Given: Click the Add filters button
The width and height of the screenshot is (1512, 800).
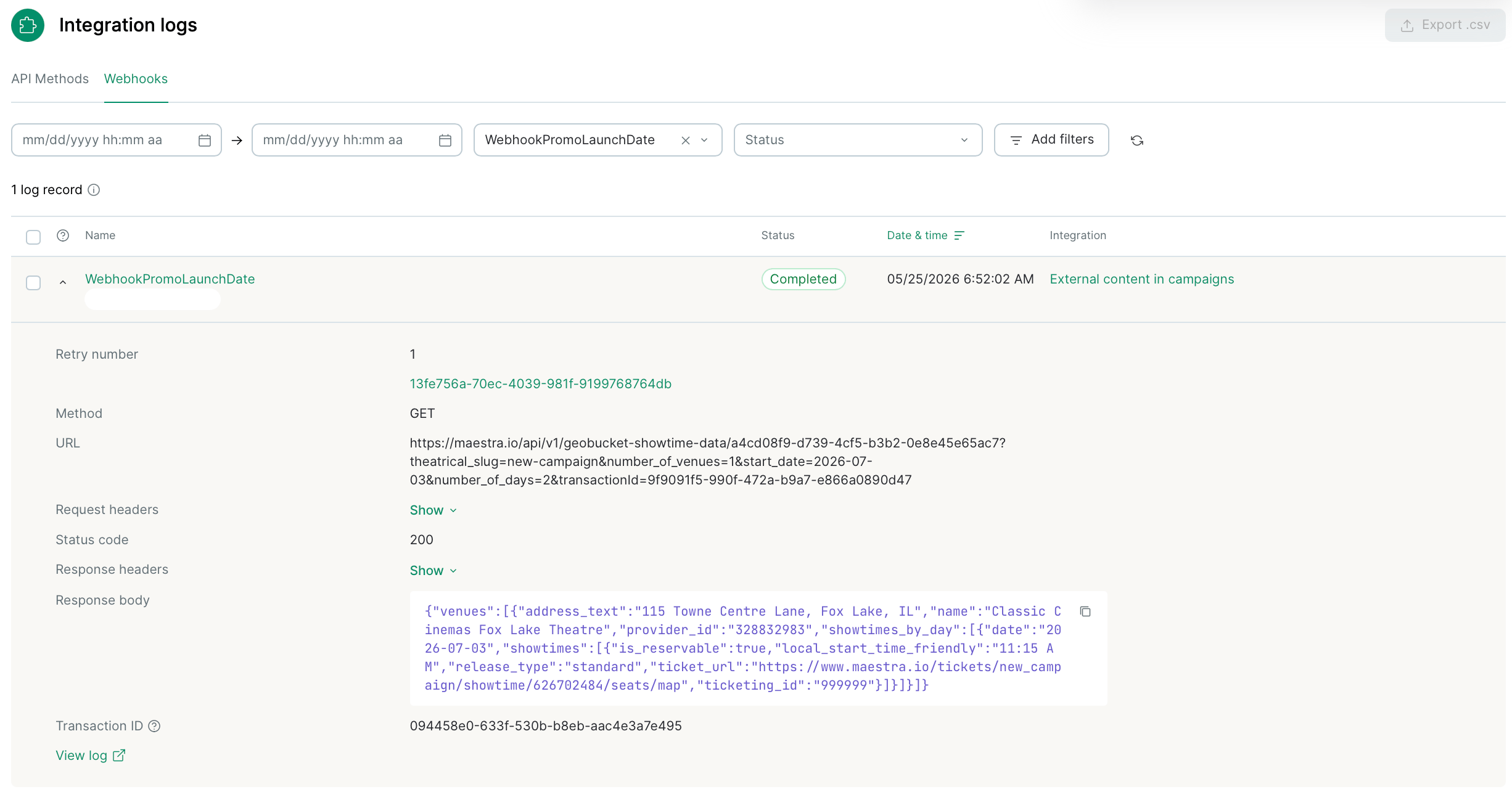Looking at the screenshot, I should pos(1051,140).
